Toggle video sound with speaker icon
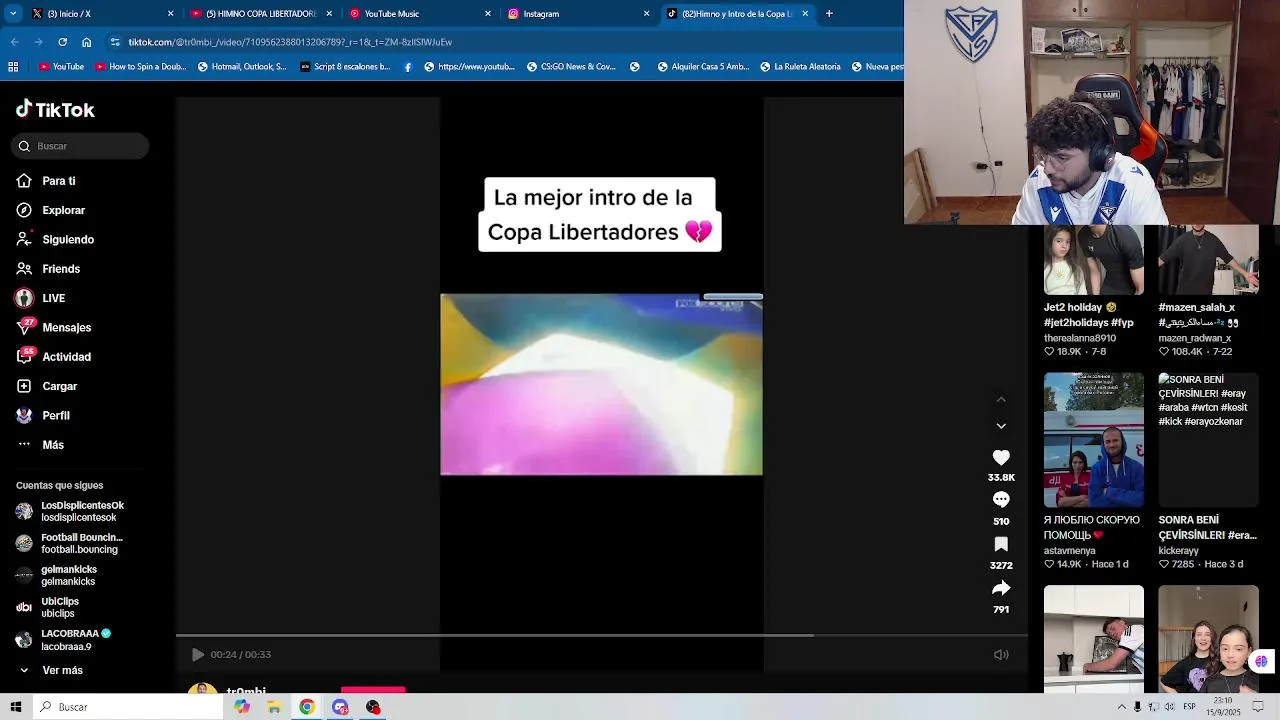The image size is (1280, 720). click(1001, 655)
